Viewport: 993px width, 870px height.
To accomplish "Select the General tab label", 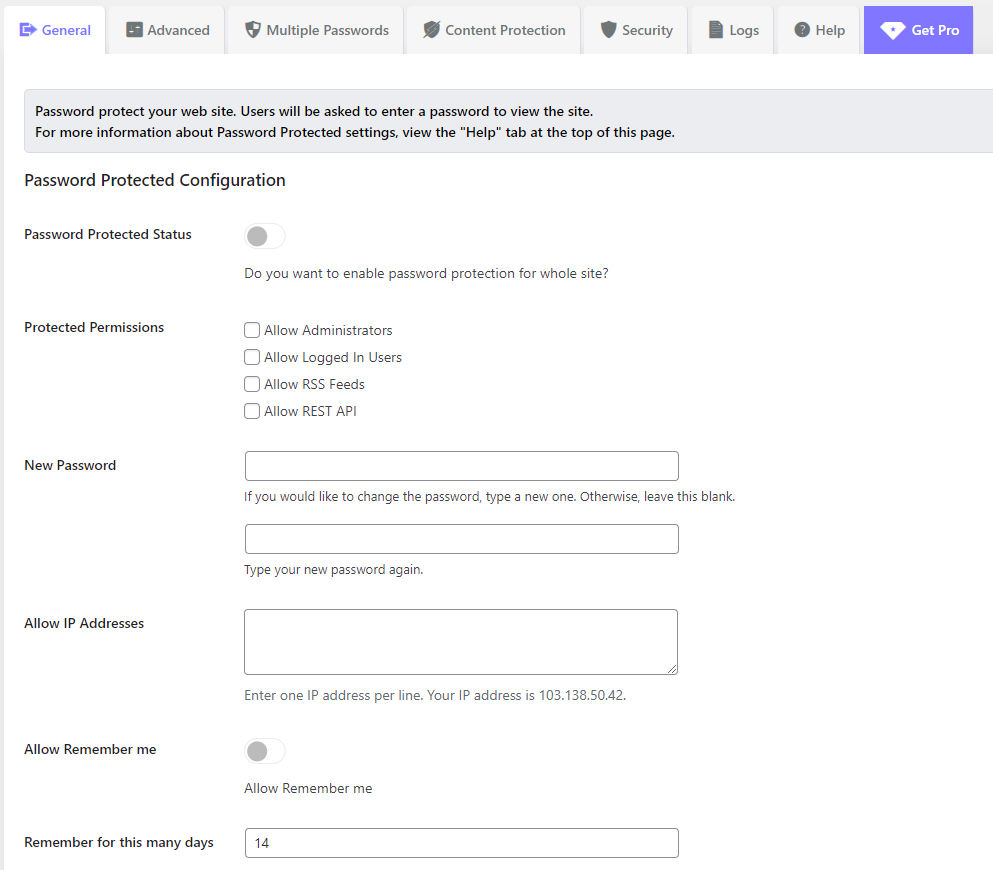I will pyautogui.click(x=66, y=30).
